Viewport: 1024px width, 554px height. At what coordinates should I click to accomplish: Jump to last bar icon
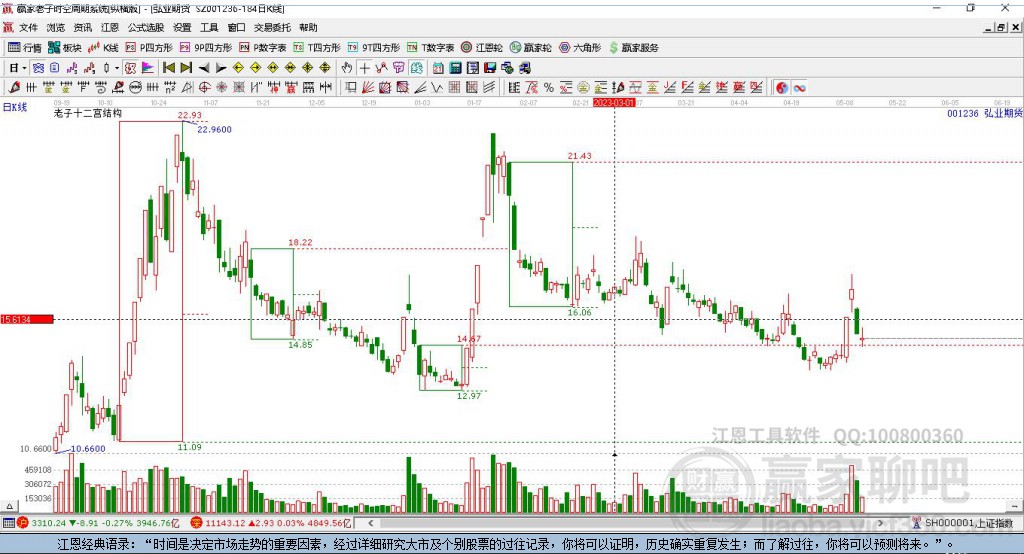[x=186, y=67]
